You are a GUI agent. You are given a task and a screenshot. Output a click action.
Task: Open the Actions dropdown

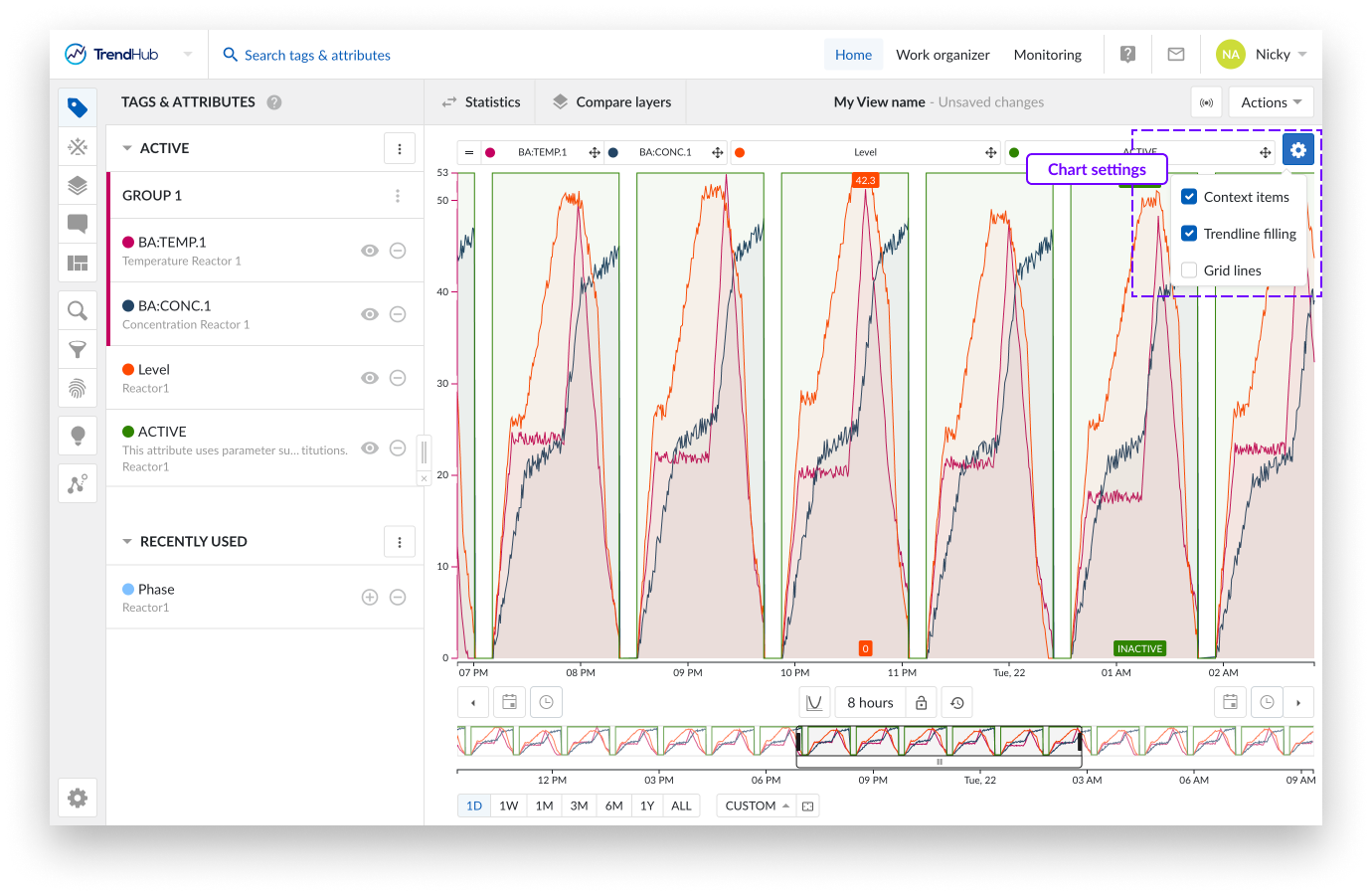pos(1271,102)
